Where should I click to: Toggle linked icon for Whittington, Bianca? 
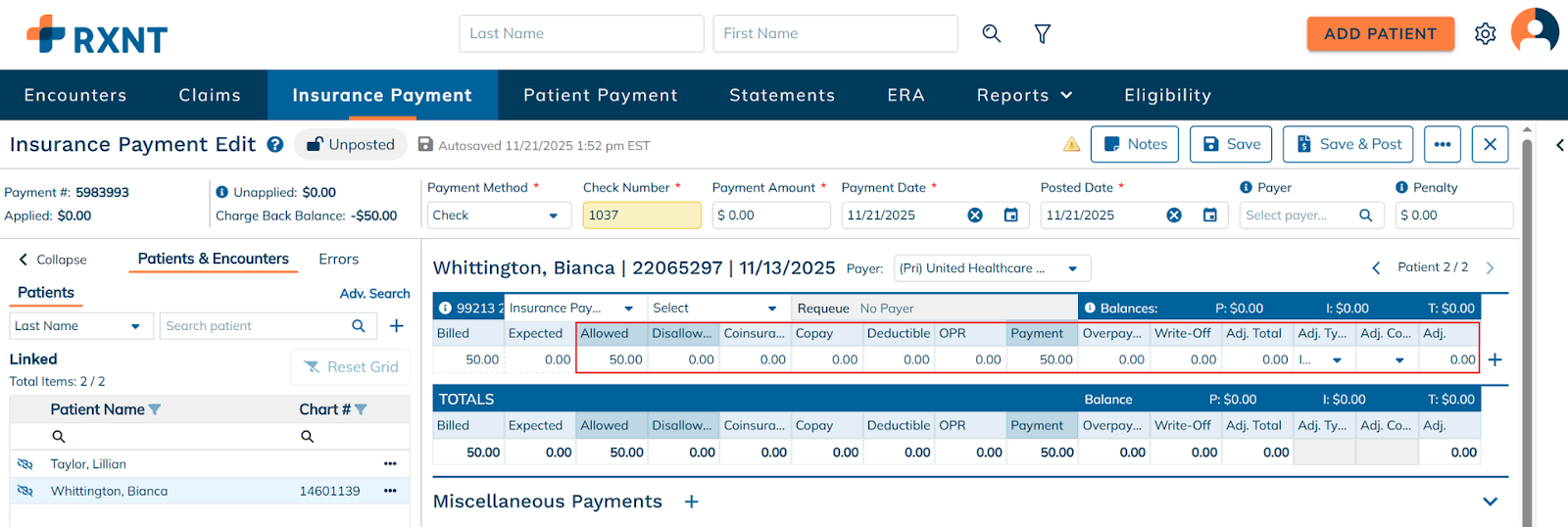point(25,491)
